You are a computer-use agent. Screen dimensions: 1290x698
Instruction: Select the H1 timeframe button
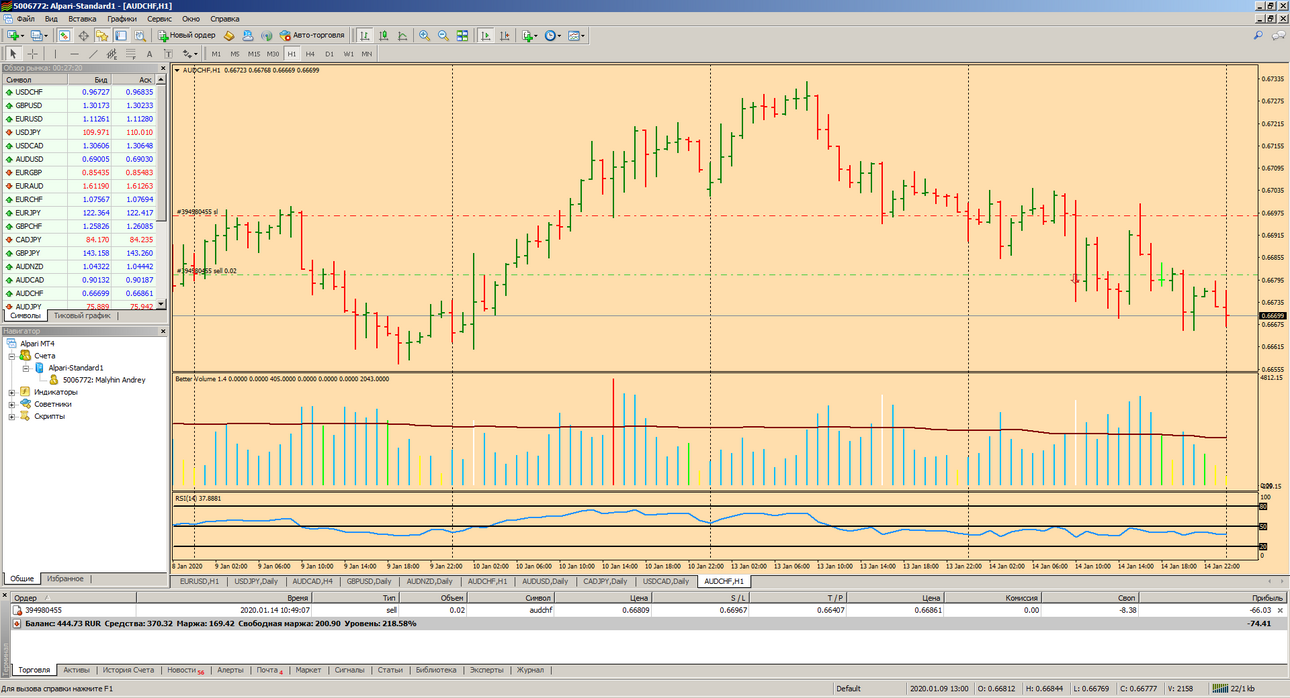[x=292, y=53]
